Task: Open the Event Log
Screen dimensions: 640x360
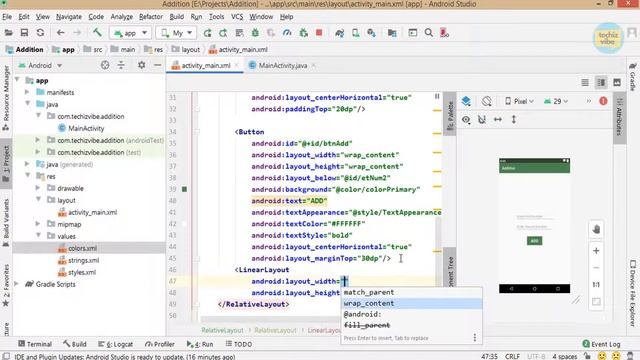Action: tap(601, 344)
